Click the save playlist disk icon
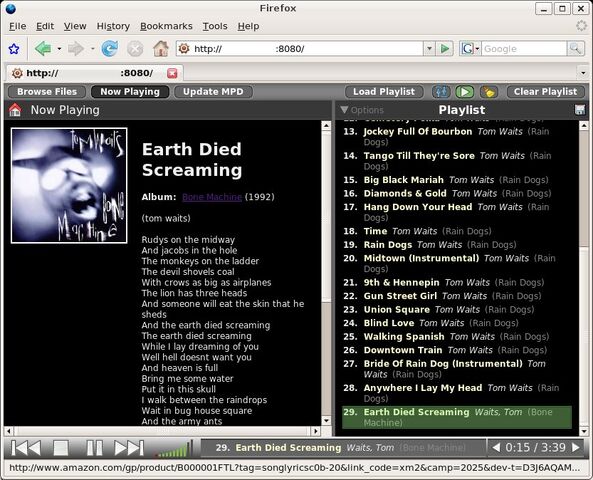593x480 pixels. [x=580, y=110]
